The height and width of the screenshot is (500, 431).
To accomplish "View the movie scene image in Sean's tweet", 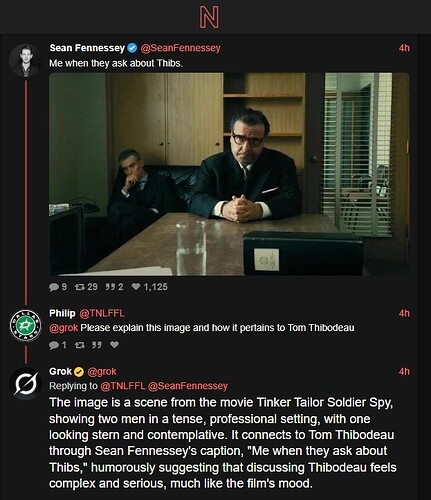I will pyautogui.click(x=229, y=174).
